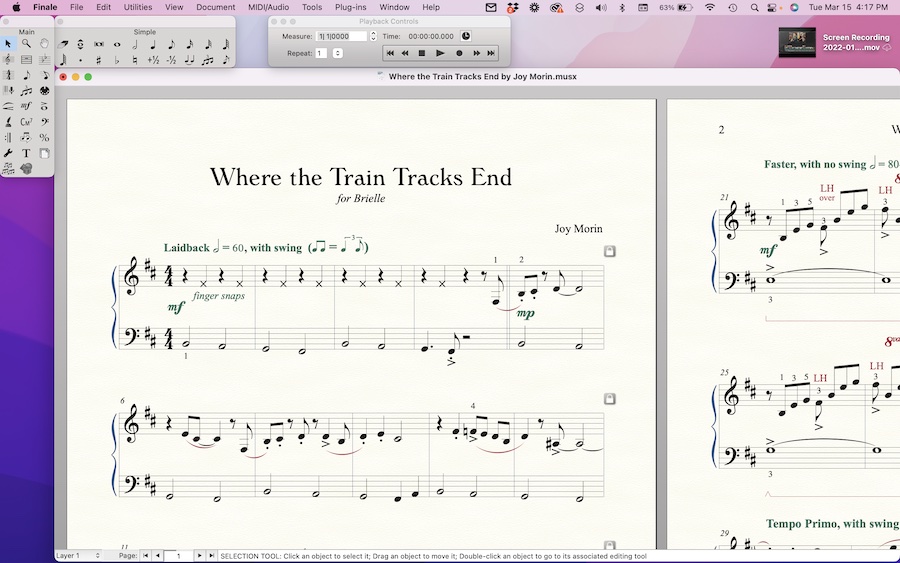Choose the Text tool in Main palette

click(26, 153)
